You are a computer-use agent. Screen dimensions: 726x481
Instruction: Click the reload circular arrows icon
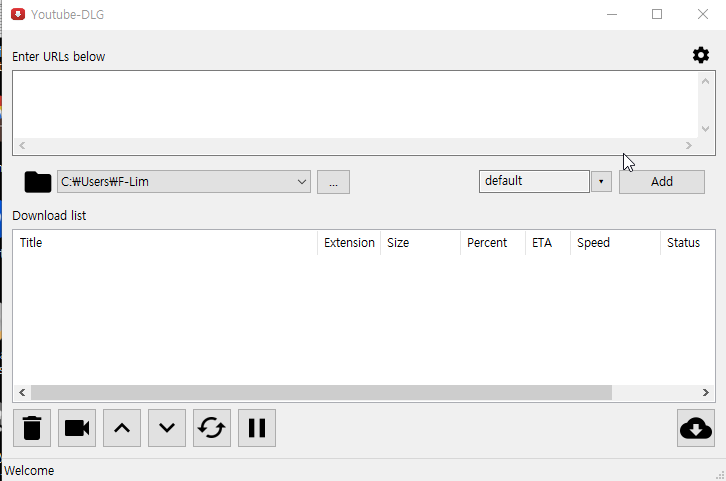click(x=212, y=428)
